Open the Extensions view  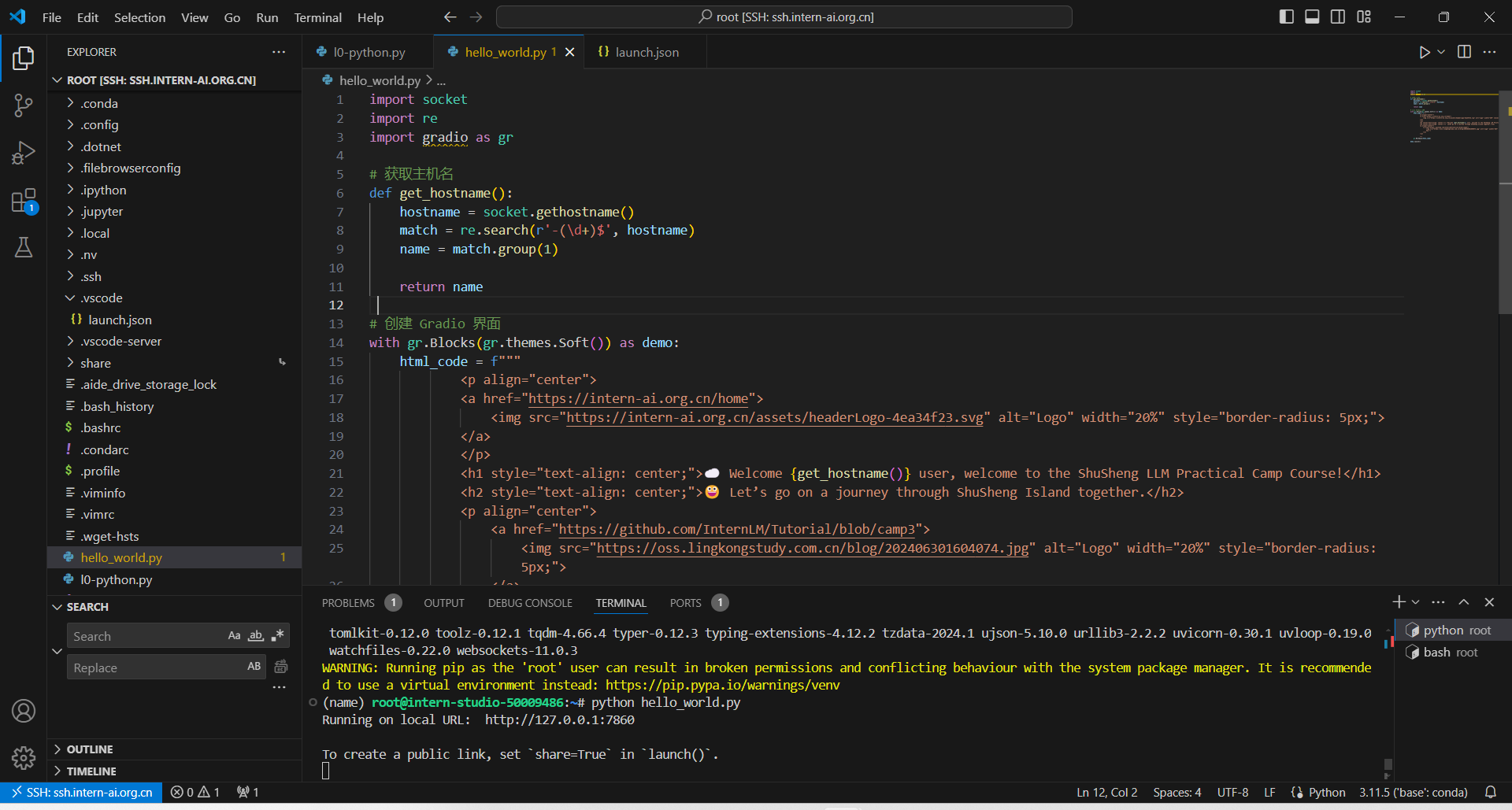point(24,201)
